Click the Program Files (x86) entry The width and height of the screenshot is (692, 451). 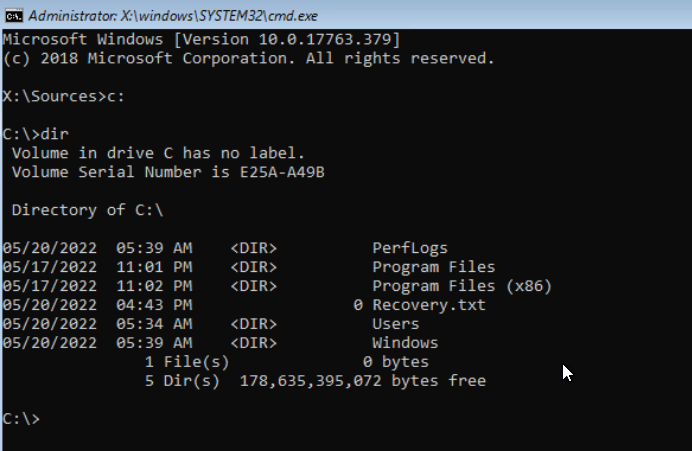point(462,286)
